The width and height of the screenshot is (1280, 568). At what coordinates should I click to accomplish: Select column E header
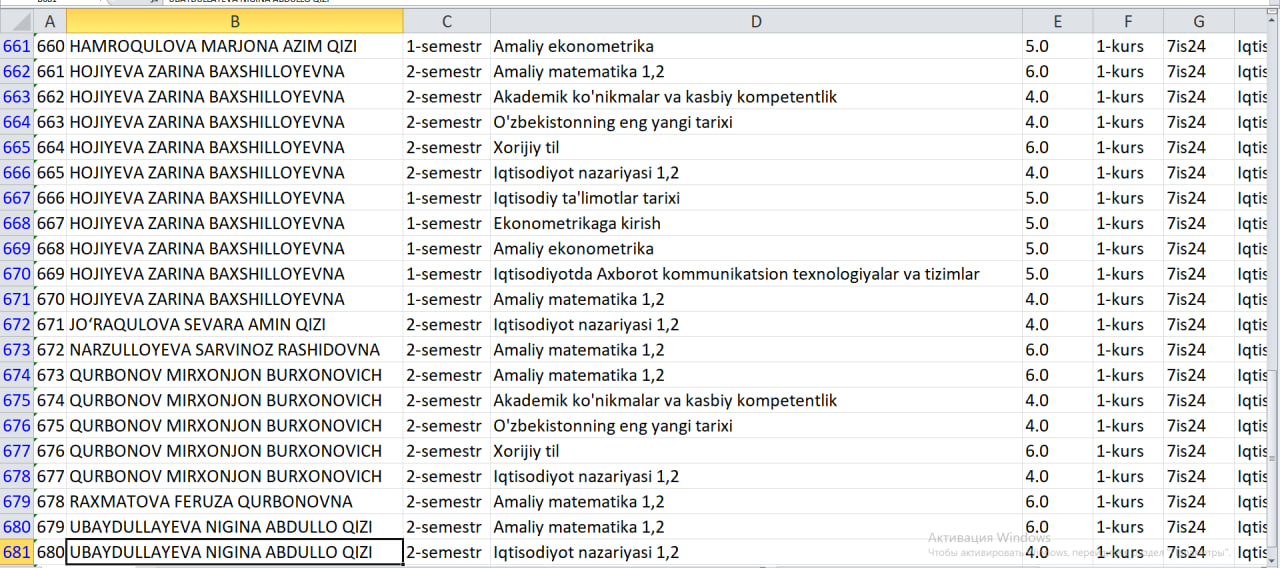pyautogui.click(x=1058, y=21)
